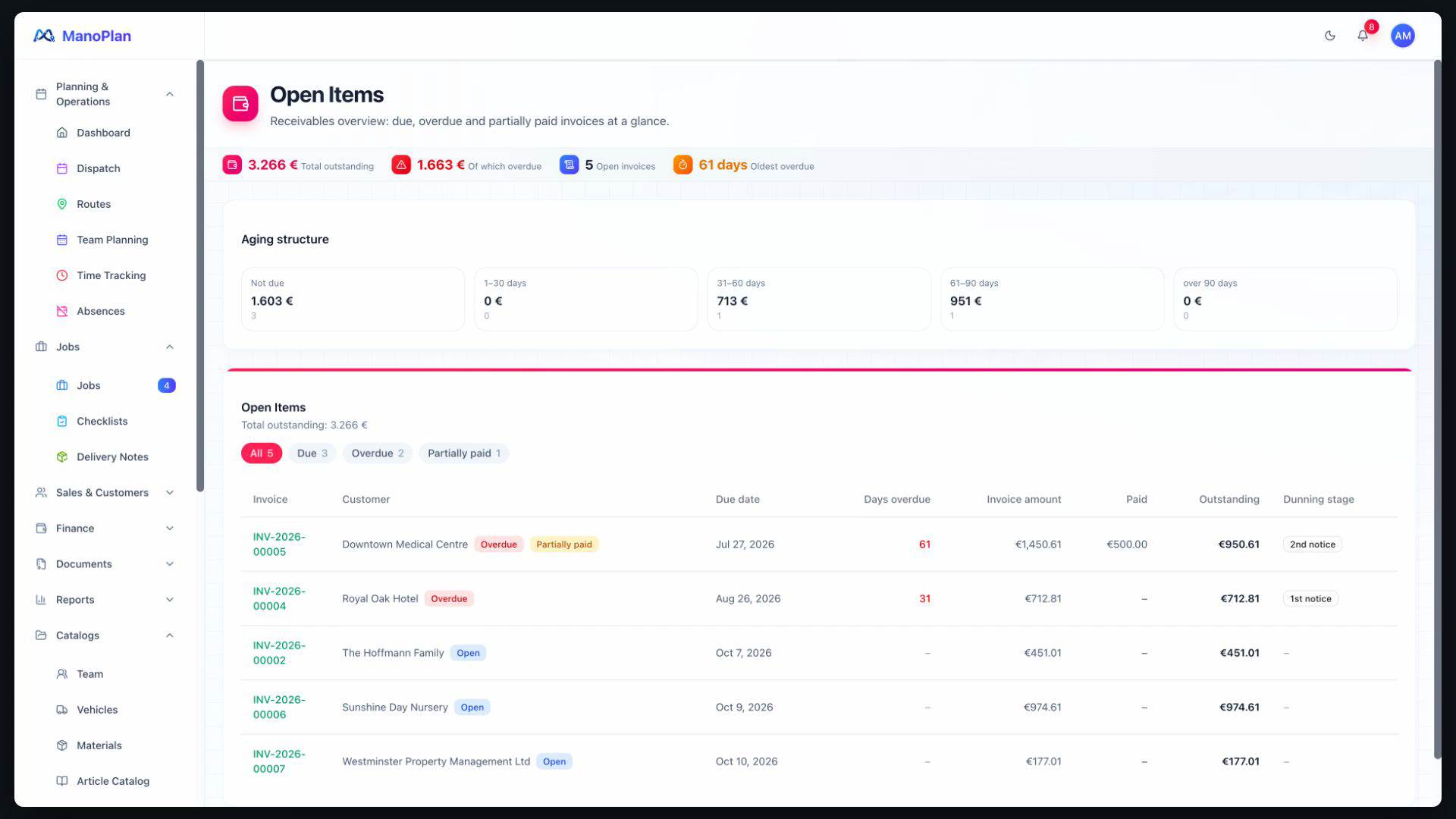Collapse the Planning & Operations section

[x=170, y=94]
